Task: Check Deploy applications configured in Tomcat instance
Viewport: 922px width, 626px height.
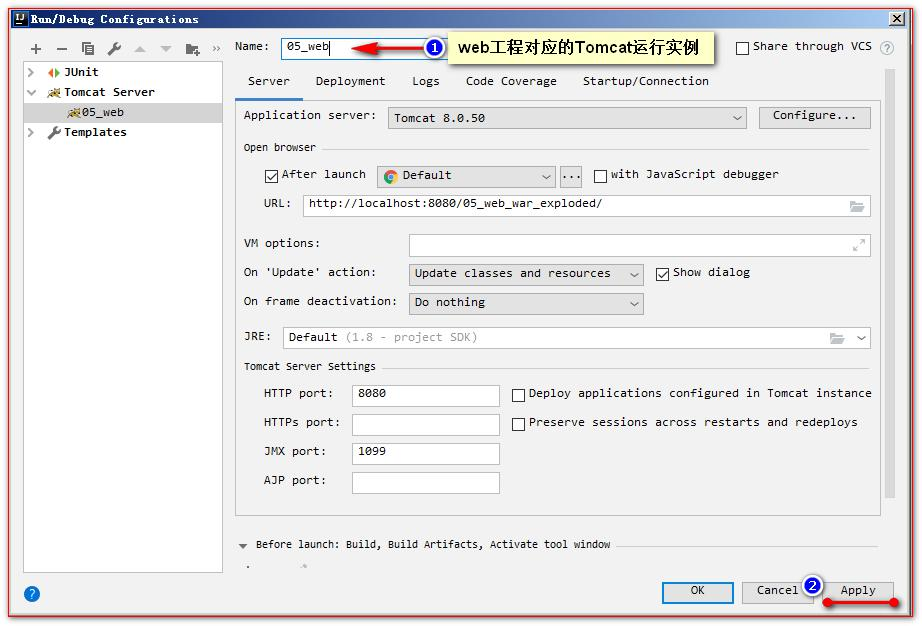Action: point(518,395)
